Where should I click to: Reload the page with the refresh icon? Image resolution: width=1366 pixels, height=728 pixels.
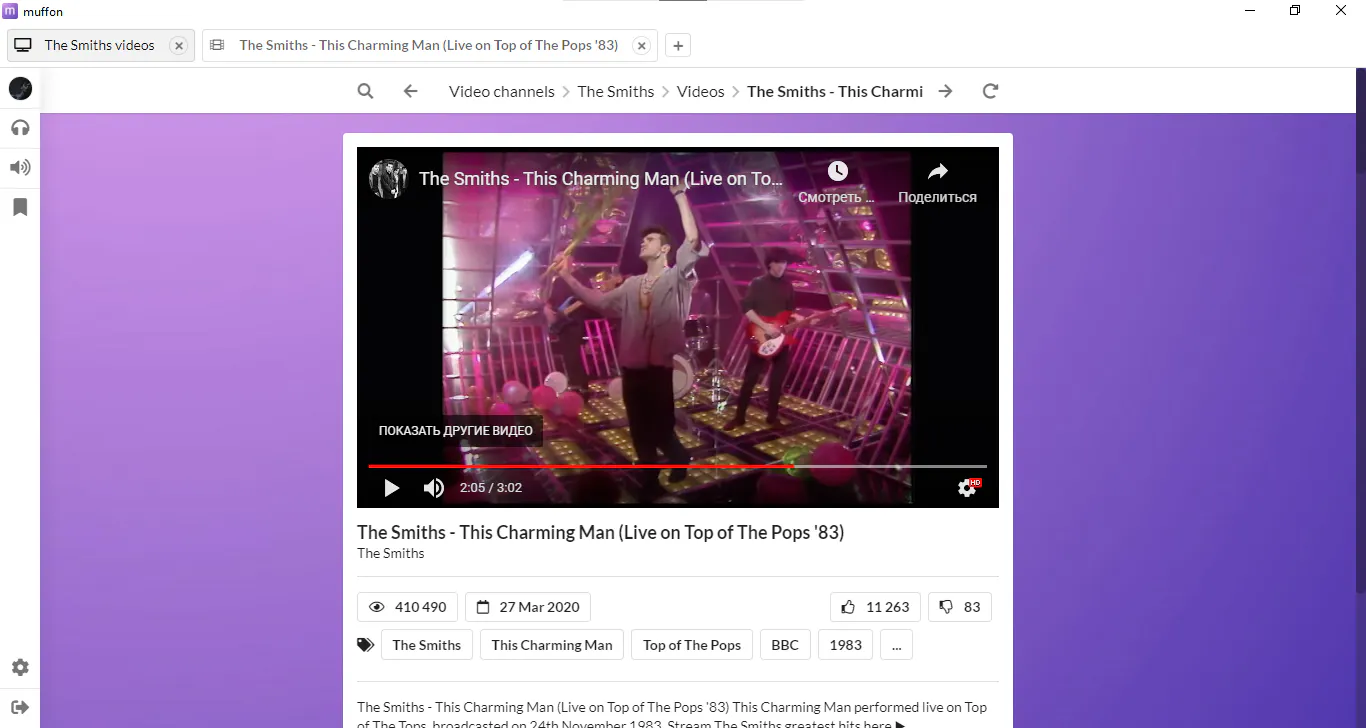(x=990, y=91)
